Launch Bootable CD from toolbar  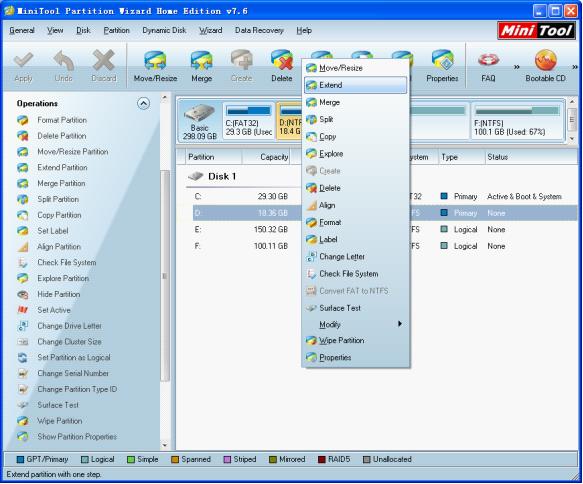coord(545,67)
